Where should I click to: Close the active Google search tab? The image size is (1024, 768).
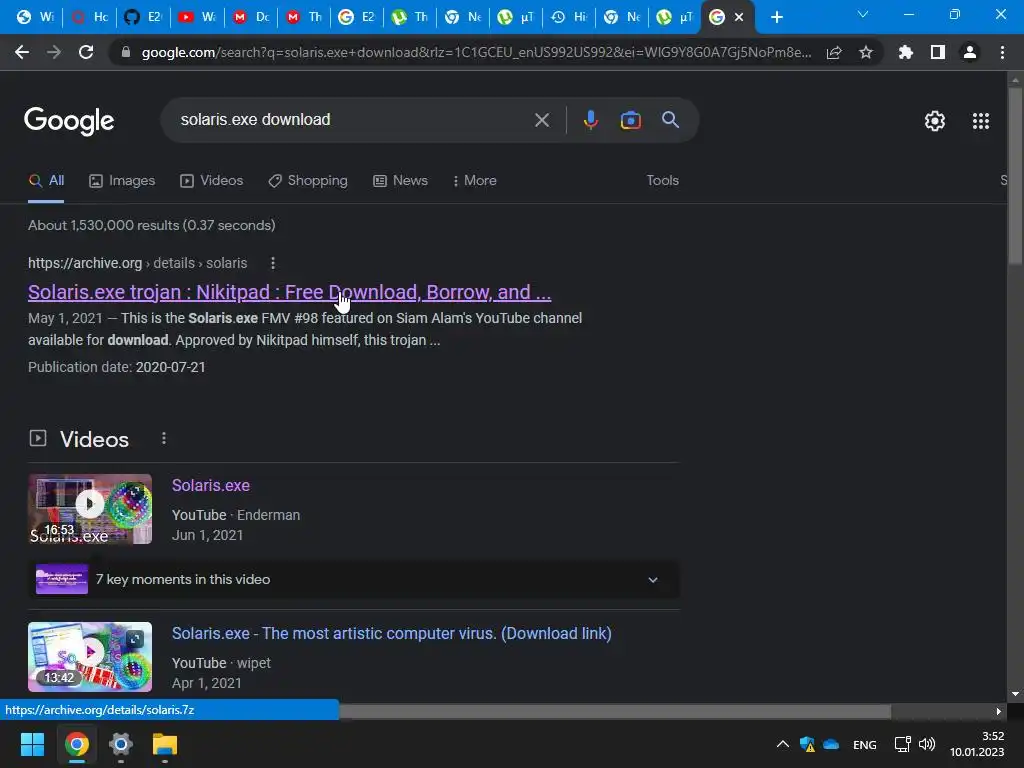(739, 17)
